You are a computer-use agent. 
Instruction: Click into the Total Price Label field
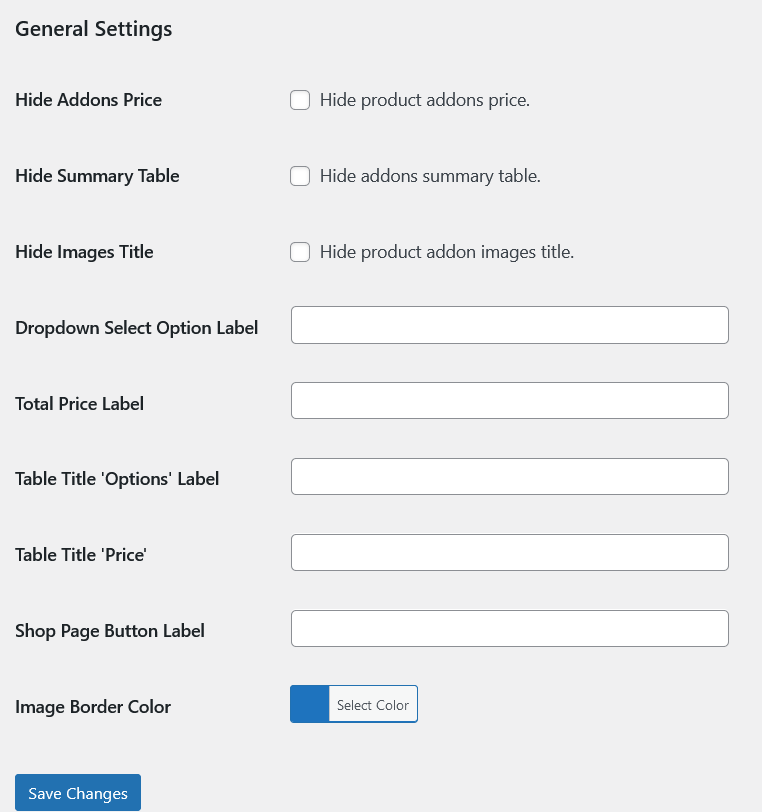tap(509, 401)
